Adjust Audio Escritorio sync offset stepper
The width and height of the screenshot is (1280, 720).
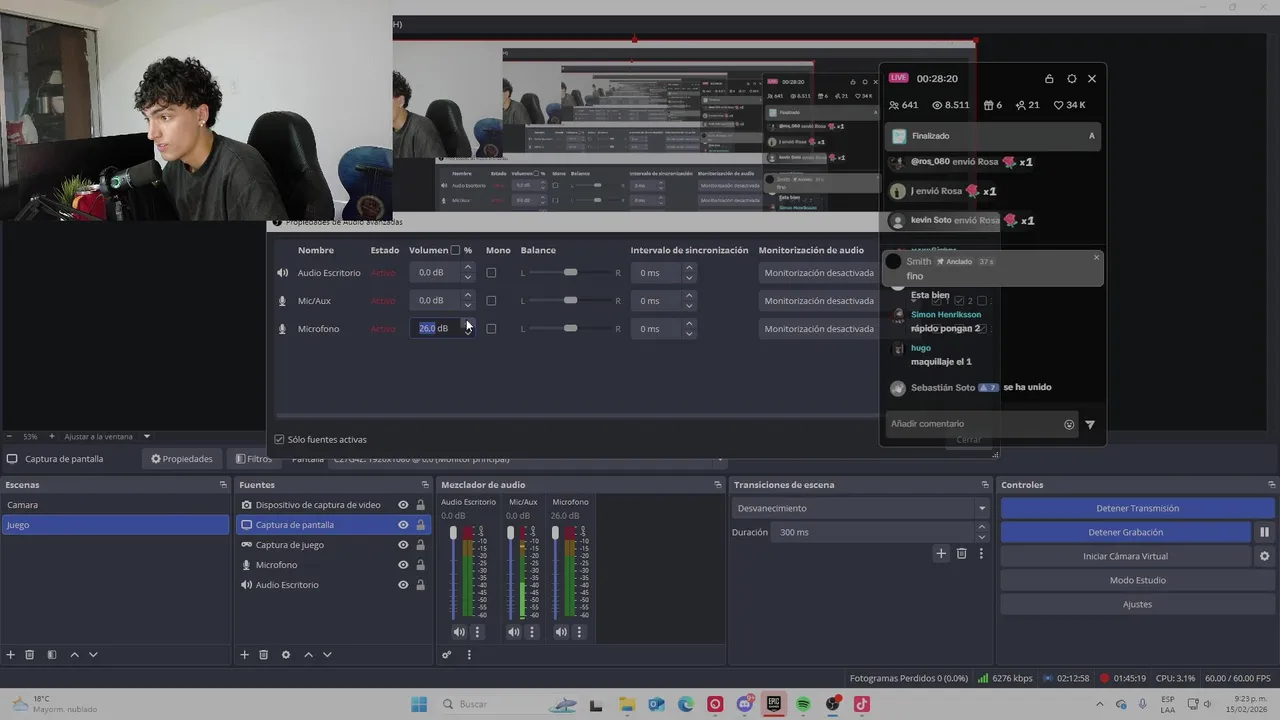pos(689,273)
